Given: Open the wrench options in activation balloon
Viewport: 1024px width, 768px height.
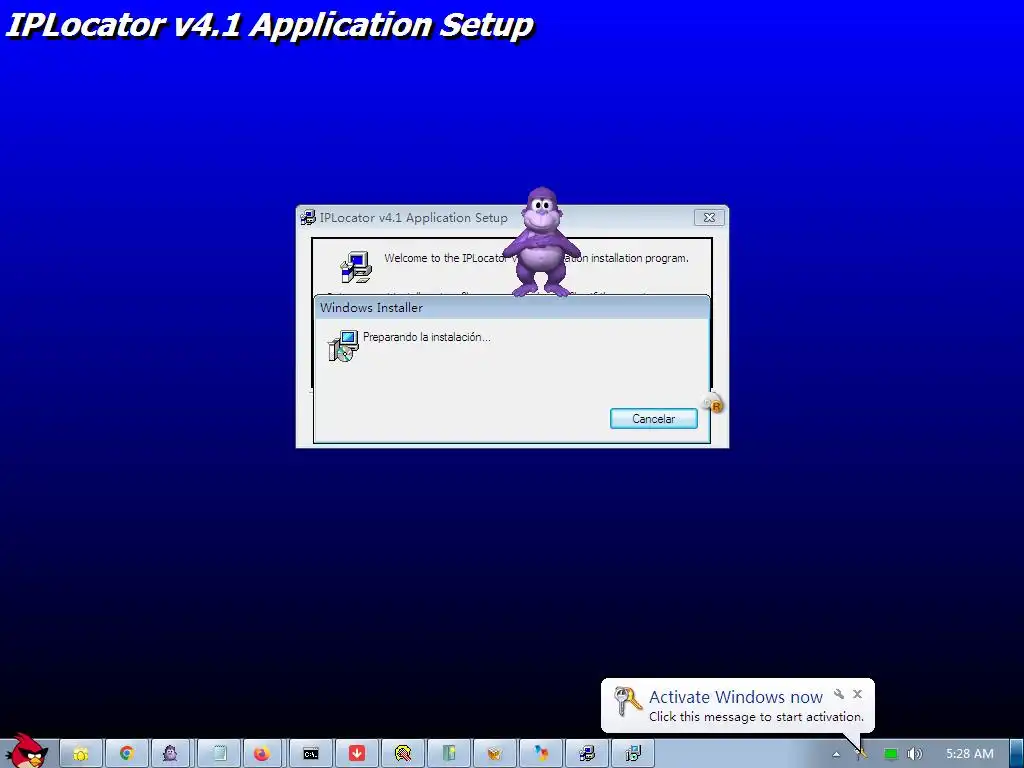Looking at the screenshot, I should coord(839,694).
